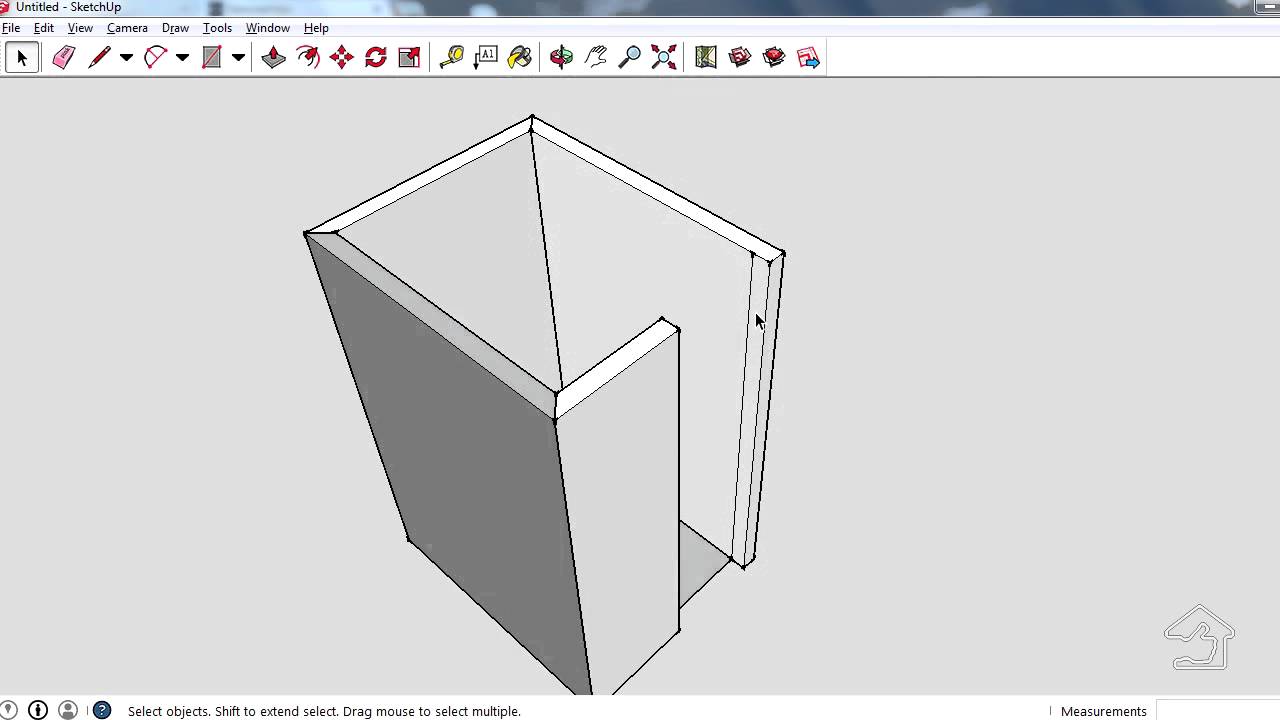Open the Window menu
The image size is (1280, 720).
click(268, 28)
